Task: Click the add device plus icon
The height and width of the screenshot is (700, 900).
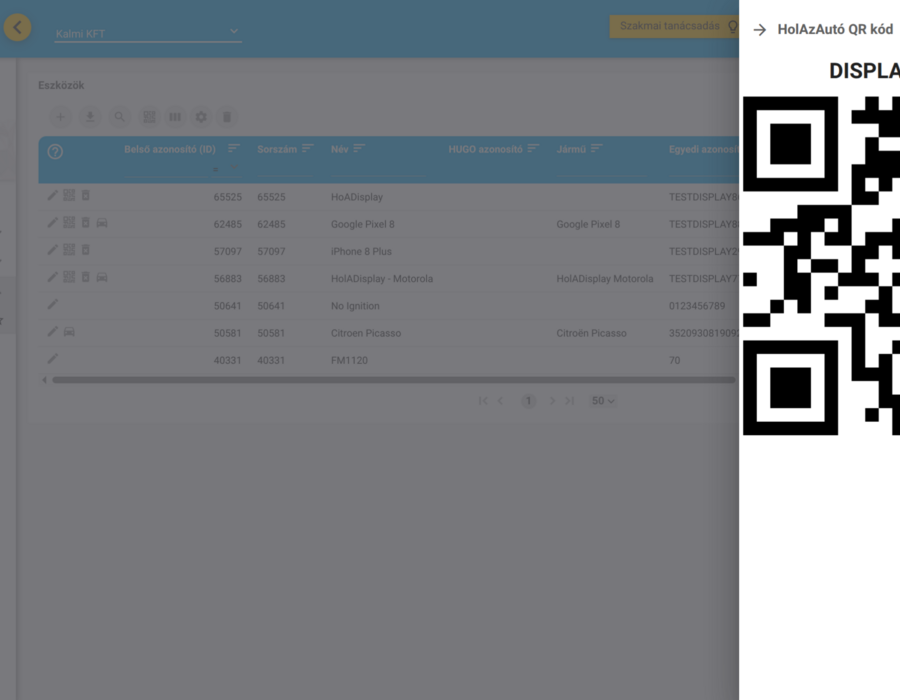Action: pos(60,117)
